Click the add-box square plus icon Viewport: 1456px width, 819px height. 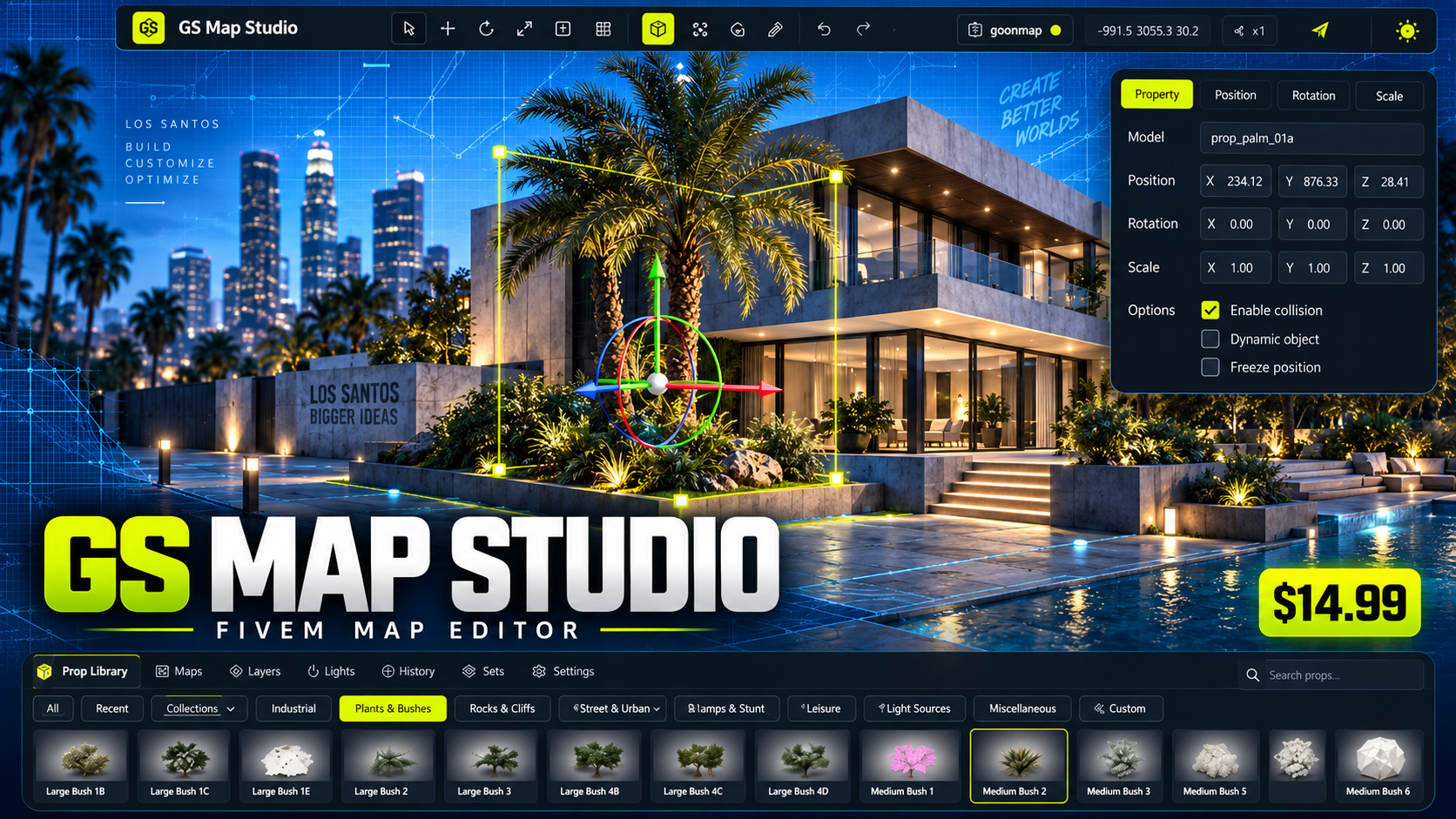coord(563,30)
